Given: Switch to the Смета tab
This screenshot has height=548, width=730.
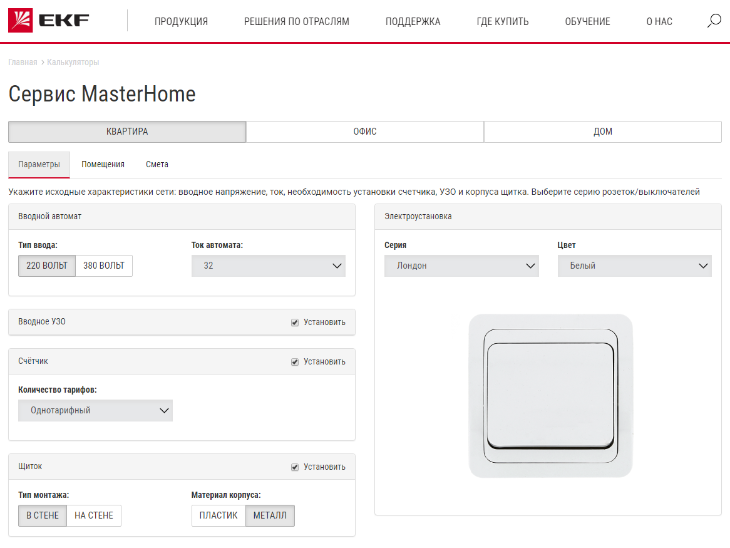Looking at the screenshot, I should pos(157,164).
